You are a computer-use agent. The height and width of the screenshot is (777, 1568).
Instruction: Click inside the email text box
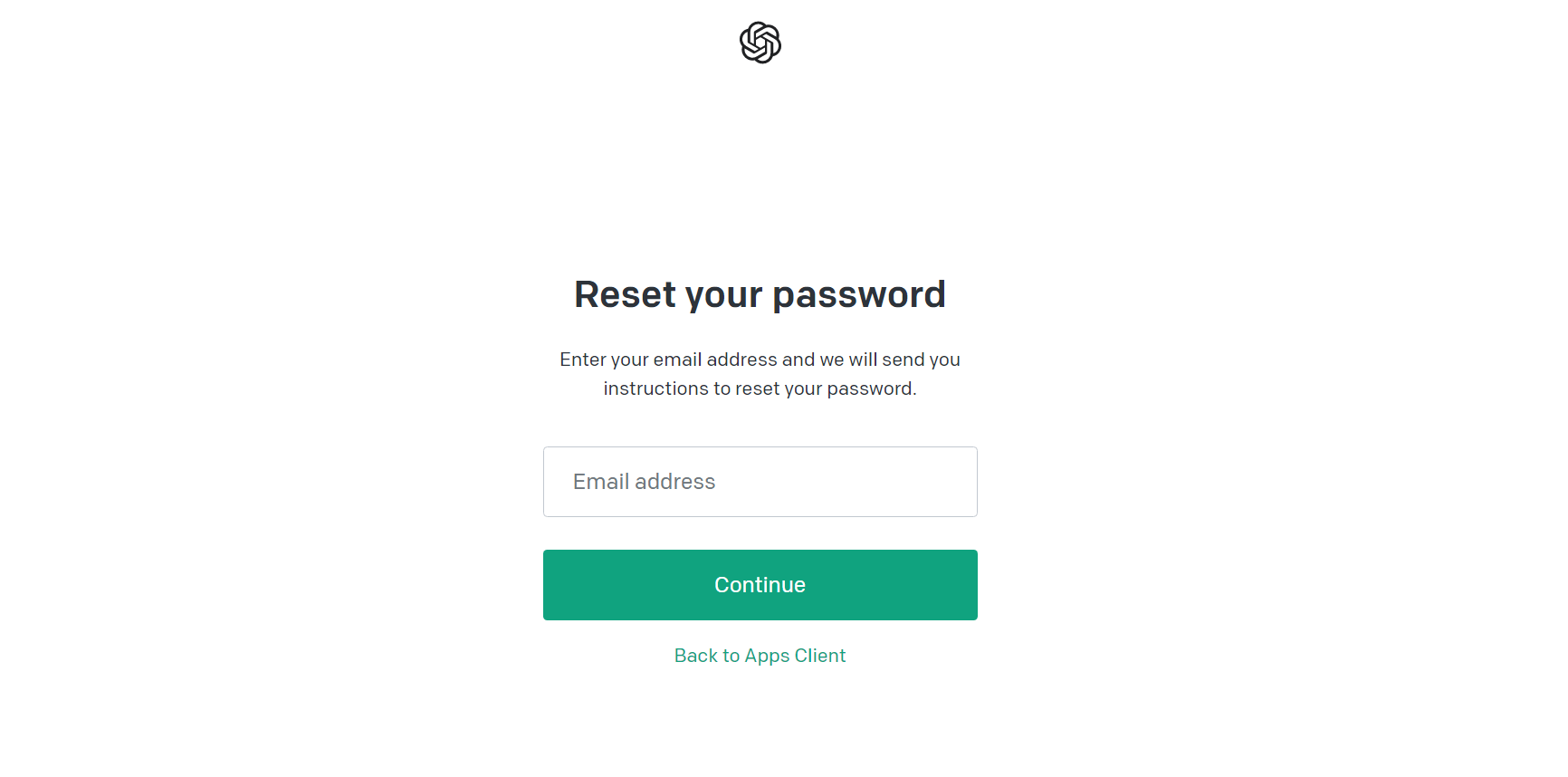[760, 482]
